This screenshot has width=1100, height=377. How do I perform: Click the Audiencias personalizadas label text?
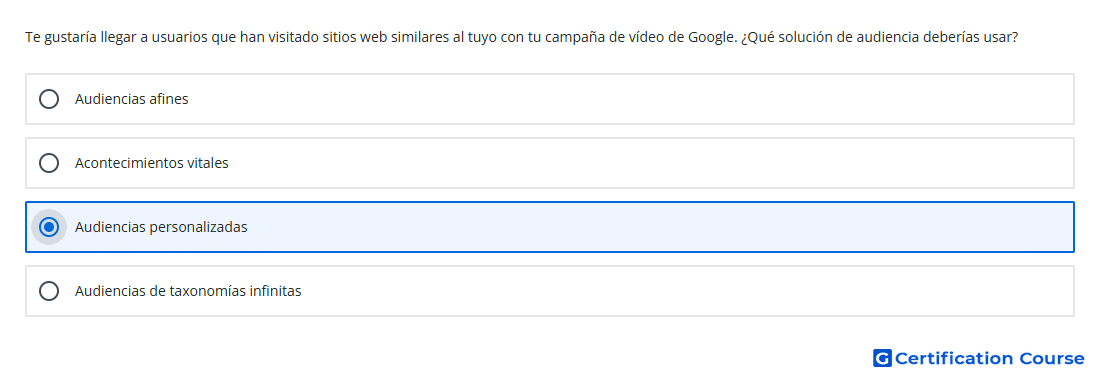161,227
